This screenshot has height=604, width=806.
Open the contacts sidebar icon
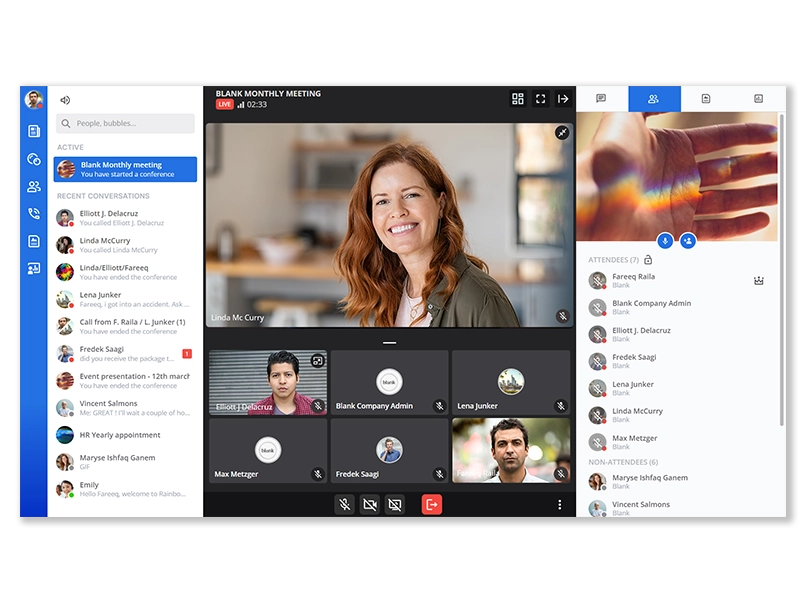pos(34,187)
